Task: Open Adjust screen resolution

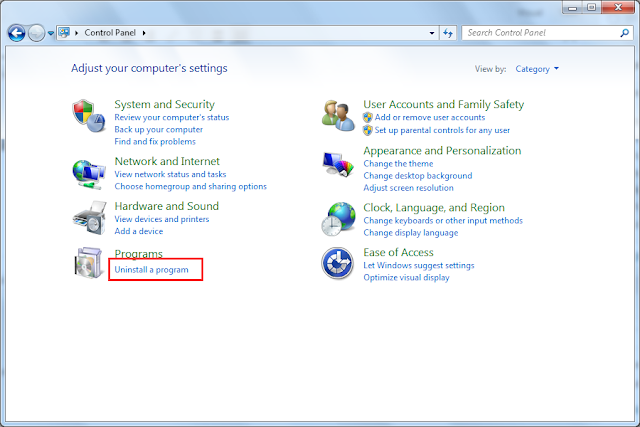Action: (409, 188)
